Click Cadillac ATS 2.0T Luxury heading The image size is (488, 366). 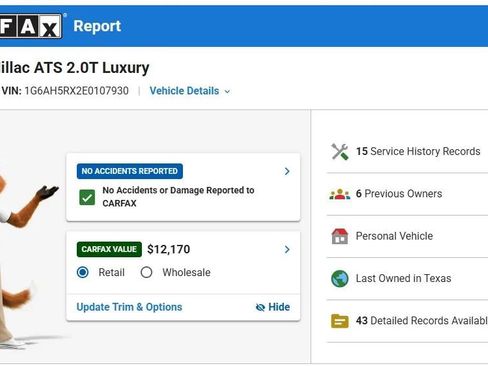click(75, 68)
